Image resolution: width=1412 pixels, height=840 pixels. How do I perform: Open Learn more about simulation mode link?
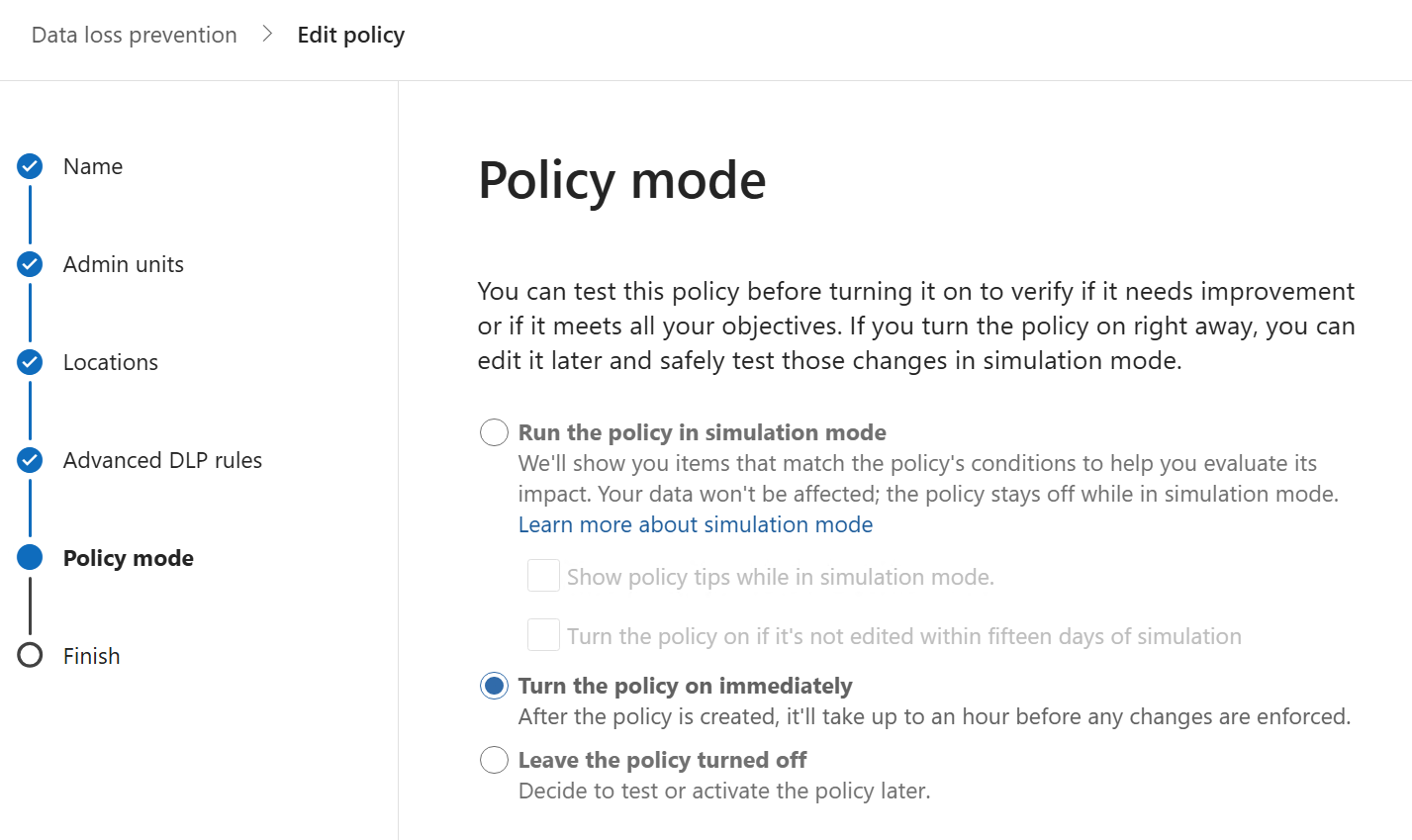(x=696, y=524)
